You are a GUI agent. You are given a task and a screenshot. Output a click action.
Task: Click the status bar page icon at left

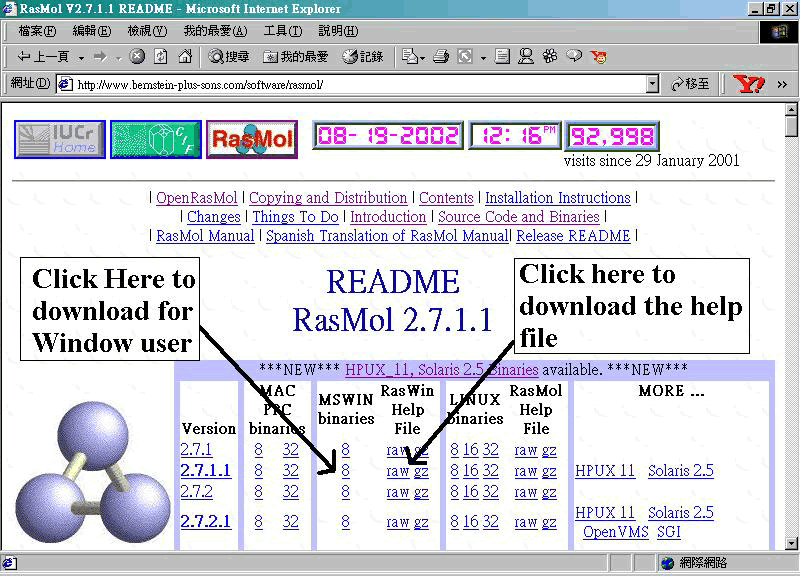10,563
